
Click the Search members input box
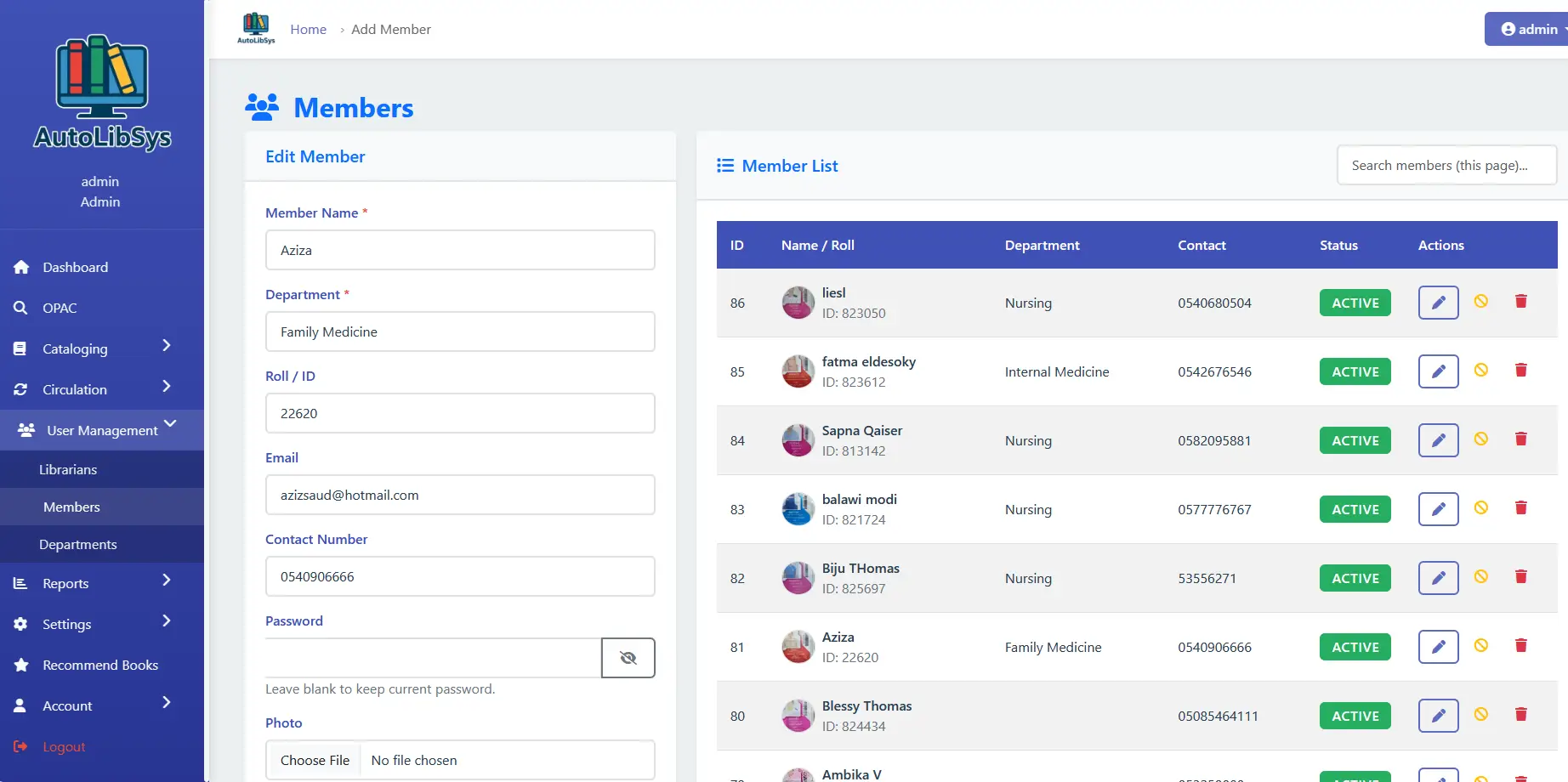1446,165
